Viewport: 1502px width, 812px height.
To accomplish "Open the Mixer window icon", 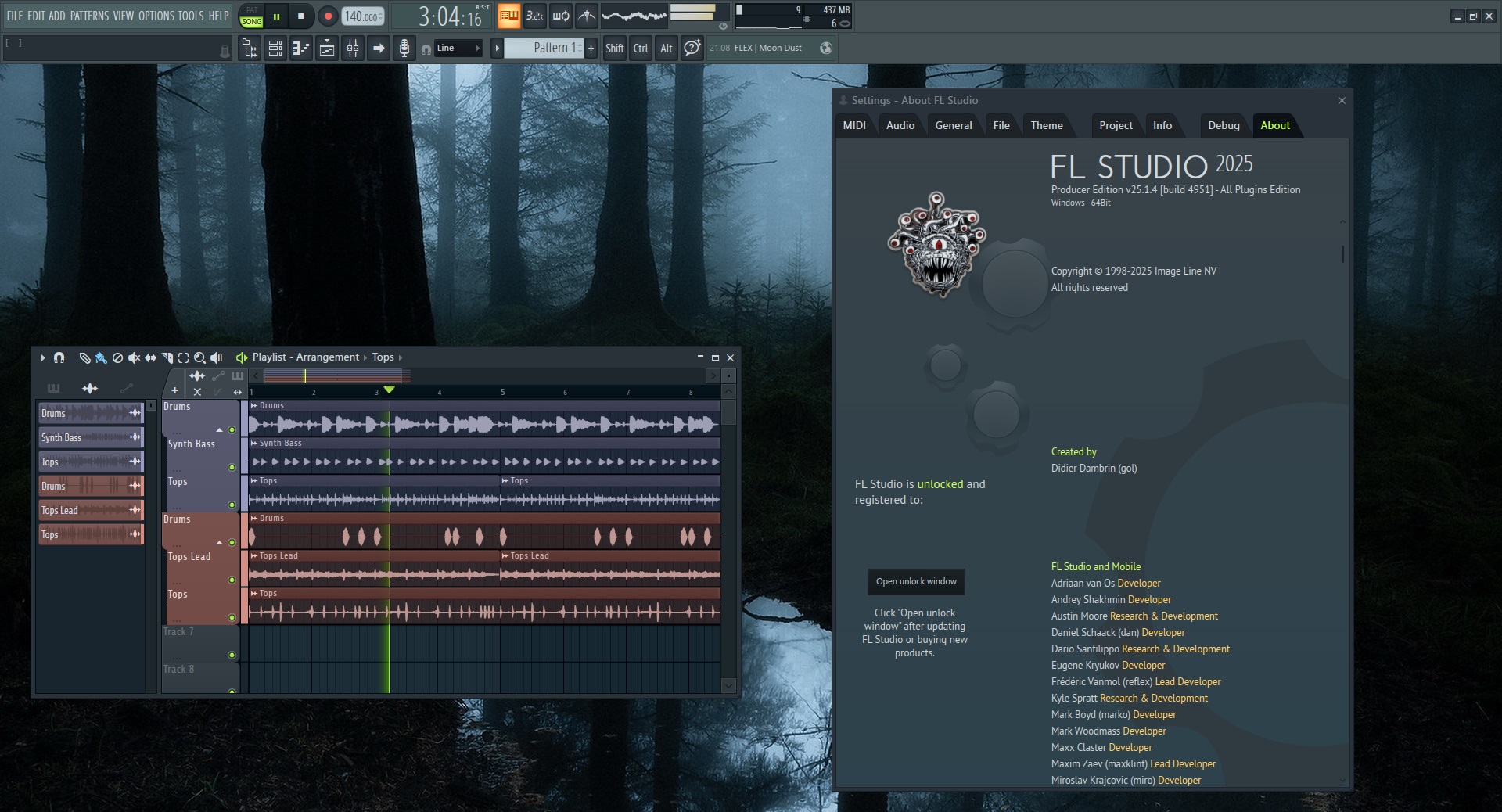I will coord(353,49).
